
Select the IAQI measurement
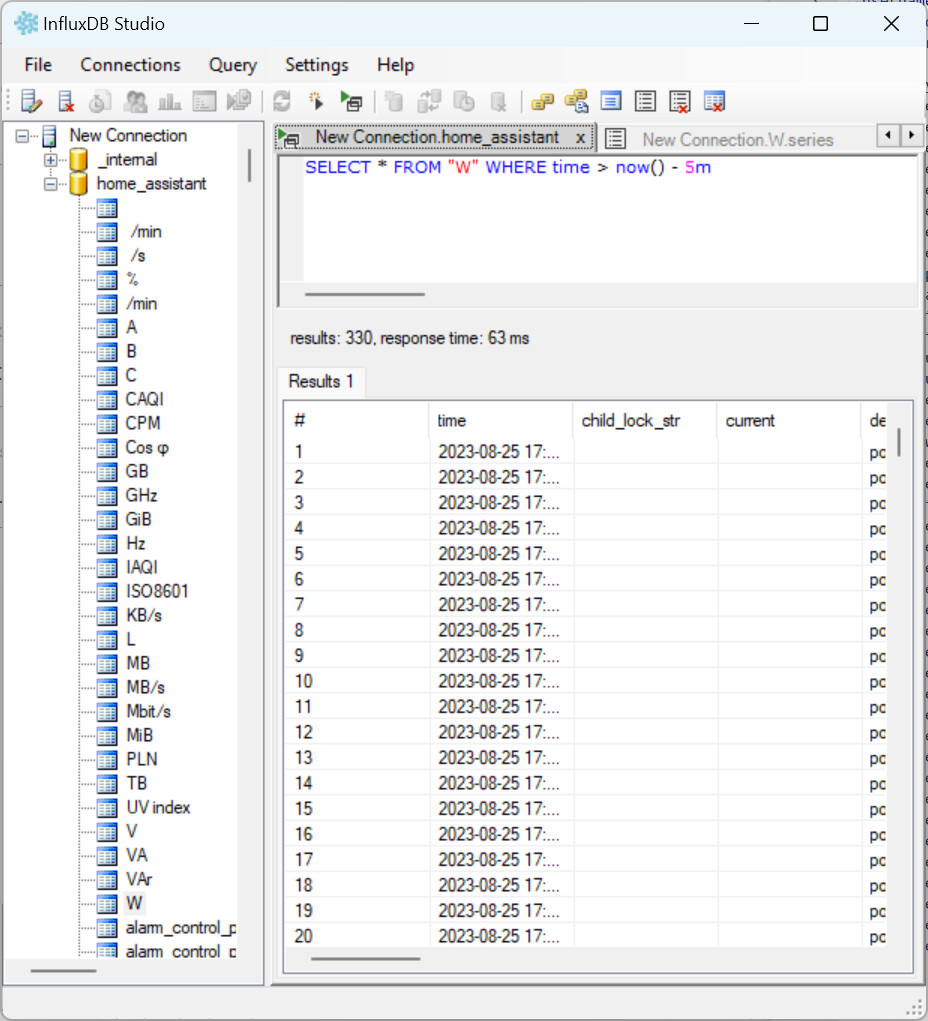(142, 567)
